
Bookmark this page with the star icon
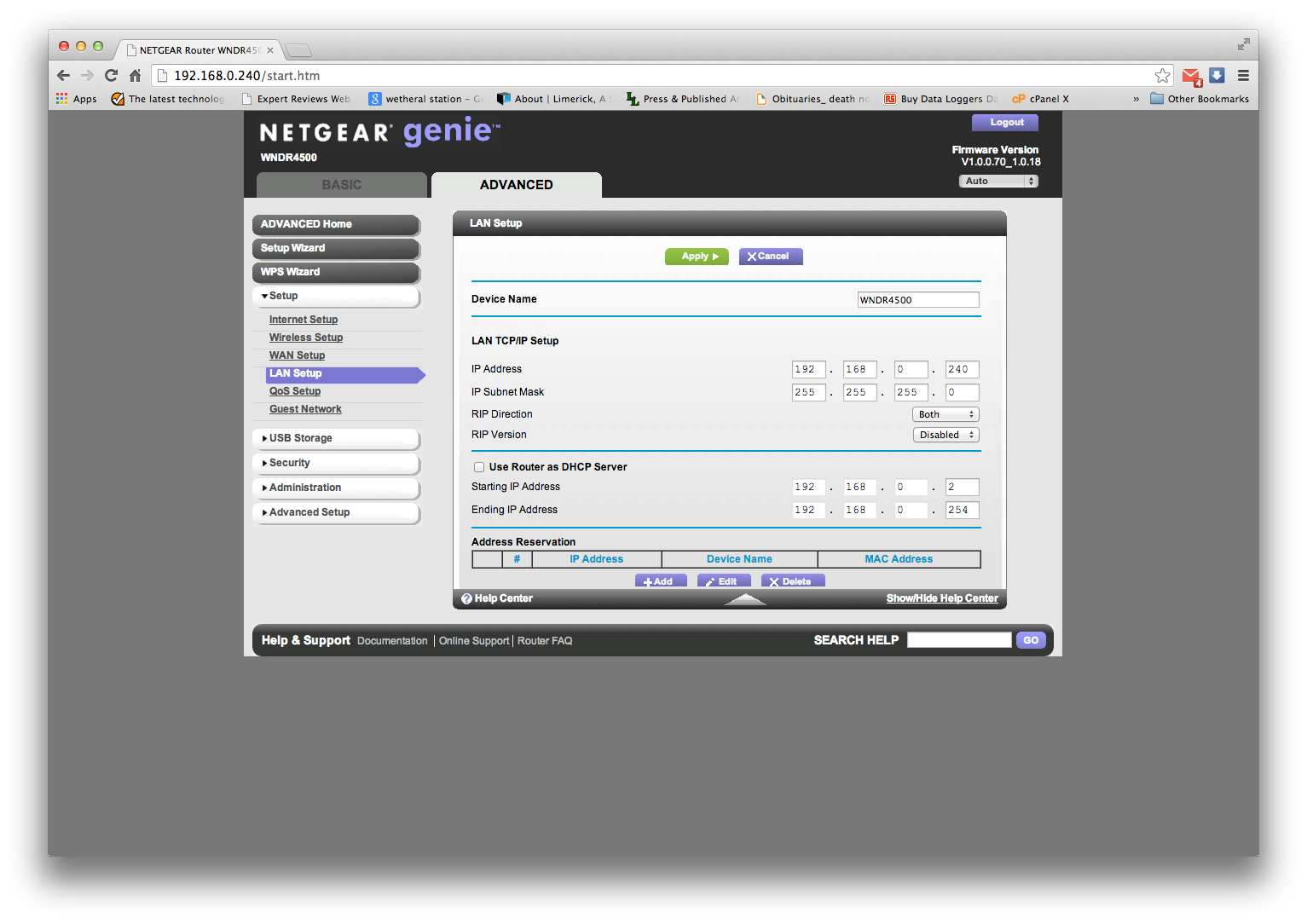(1162, 75)
